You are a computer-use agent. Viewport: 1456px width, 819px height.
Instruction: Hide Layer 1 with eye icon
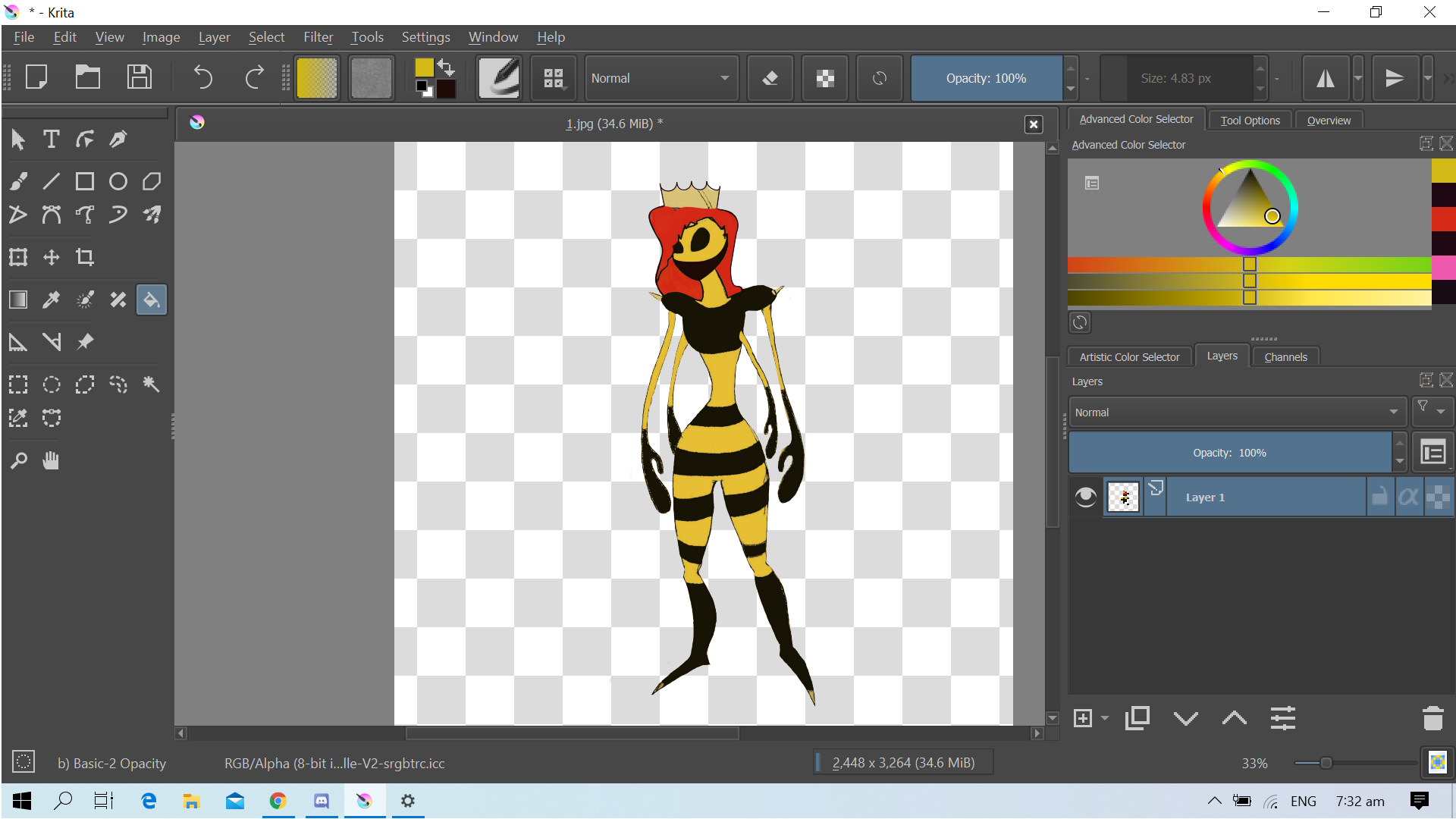pyautogui.click(x=1086, y=497)
